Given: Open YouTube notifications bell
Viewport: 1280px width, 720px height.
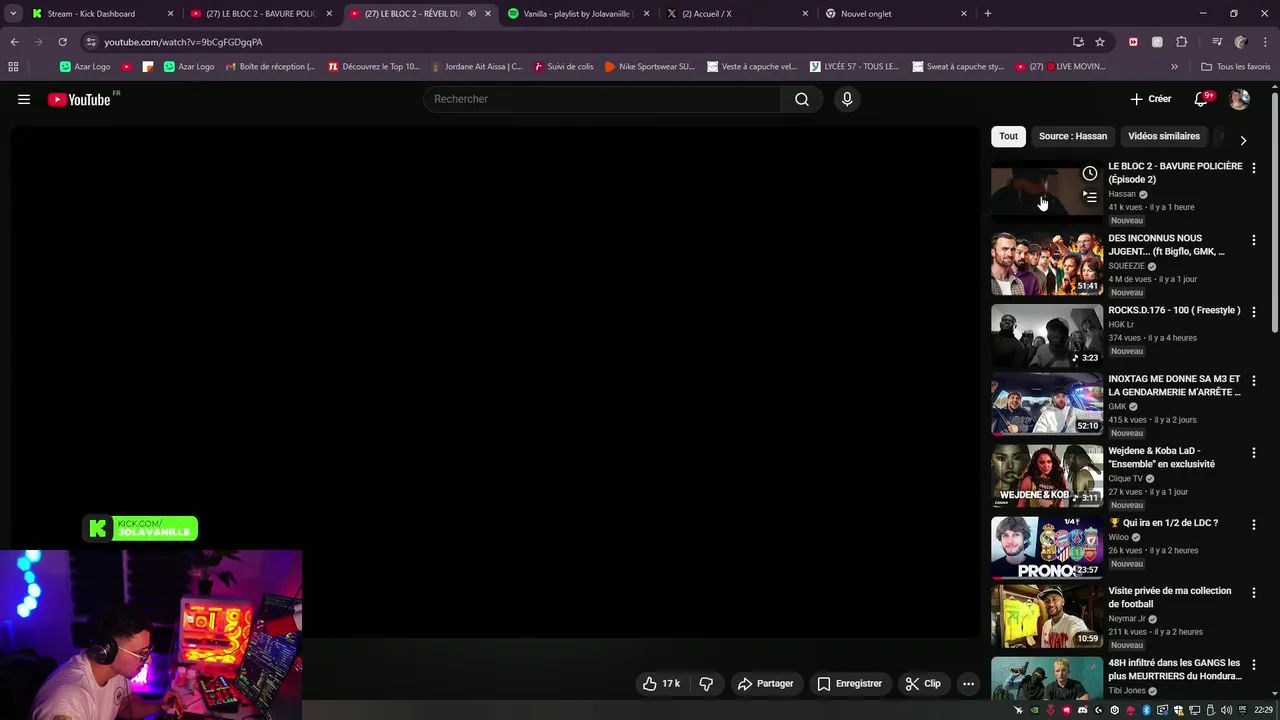Looking at the screenshot, I should 1201,99.
